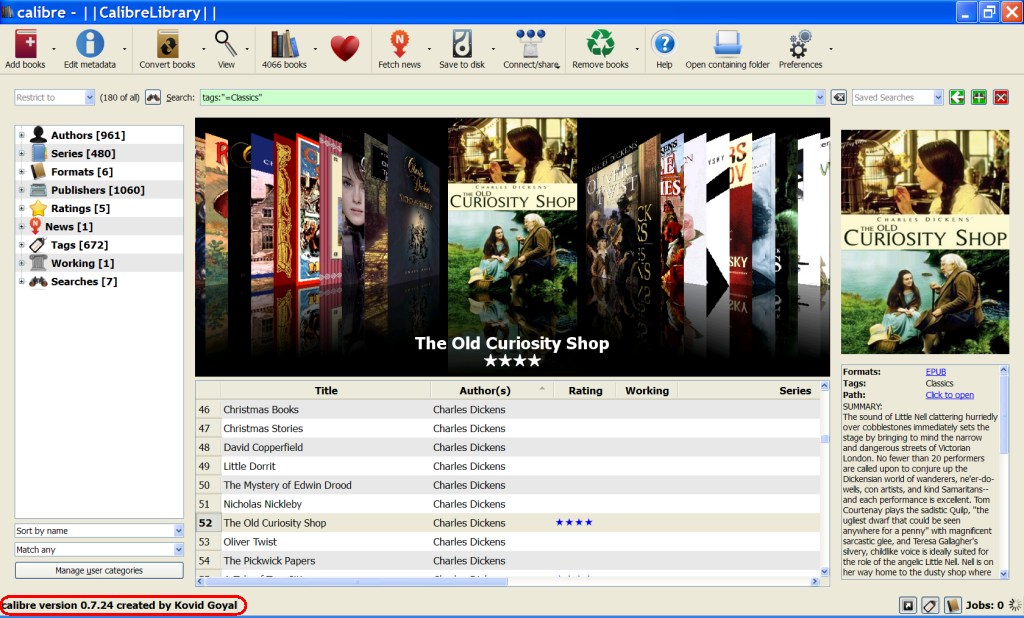Viewport: 1024px width, 618px height.
Task: Open Edit metadata dropdown arrow
Action: (124, 49)
